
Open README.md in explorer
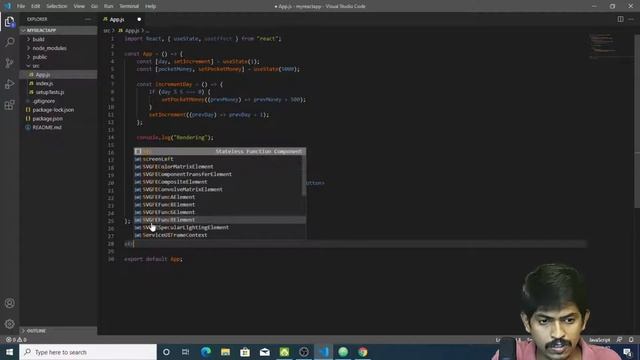click(58, 127)
